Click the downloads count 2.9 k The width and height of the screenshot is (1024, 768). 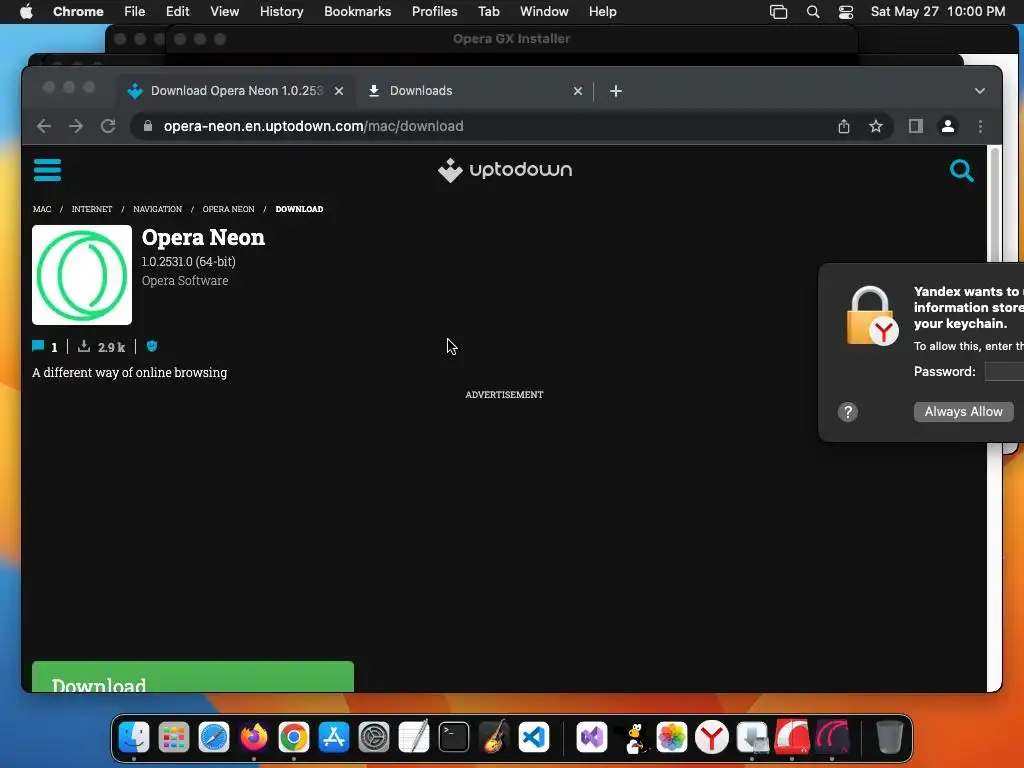tap(101, 347)
